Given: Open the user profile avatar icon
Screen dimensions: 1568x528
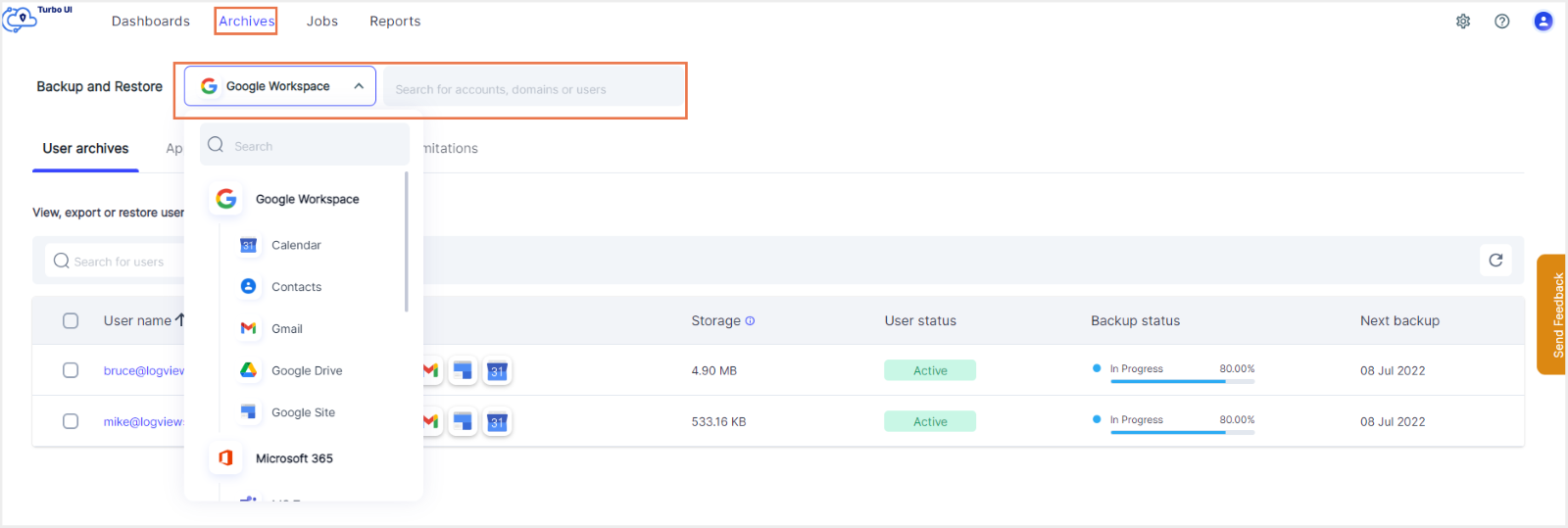Looking at the screenshot, I should pos(1543,21).
